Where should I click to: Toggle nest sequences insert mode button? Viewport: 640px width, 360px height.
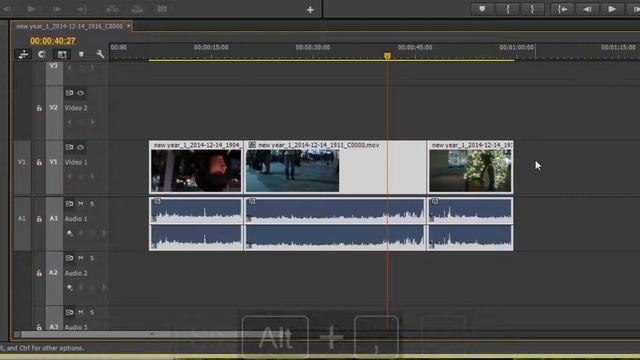[x=23, y=54]
